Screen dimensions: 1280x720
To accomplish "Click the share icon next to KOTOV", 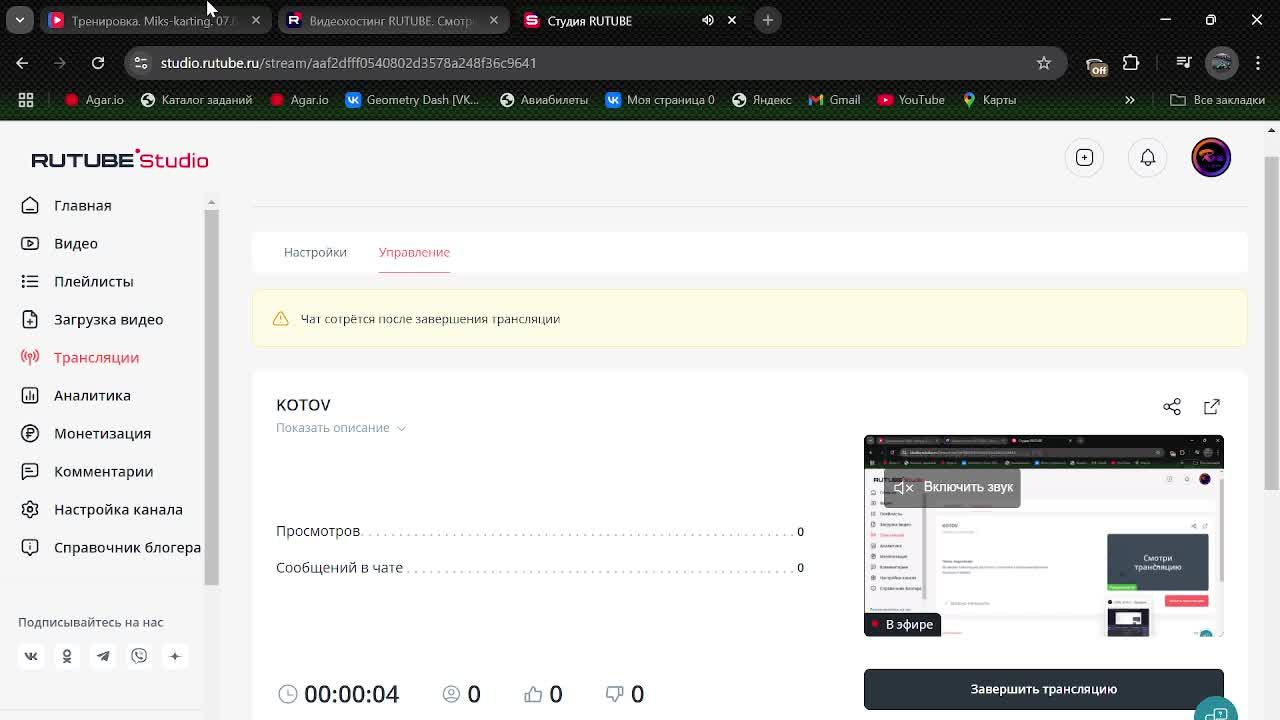I will tap(1172, 406).
